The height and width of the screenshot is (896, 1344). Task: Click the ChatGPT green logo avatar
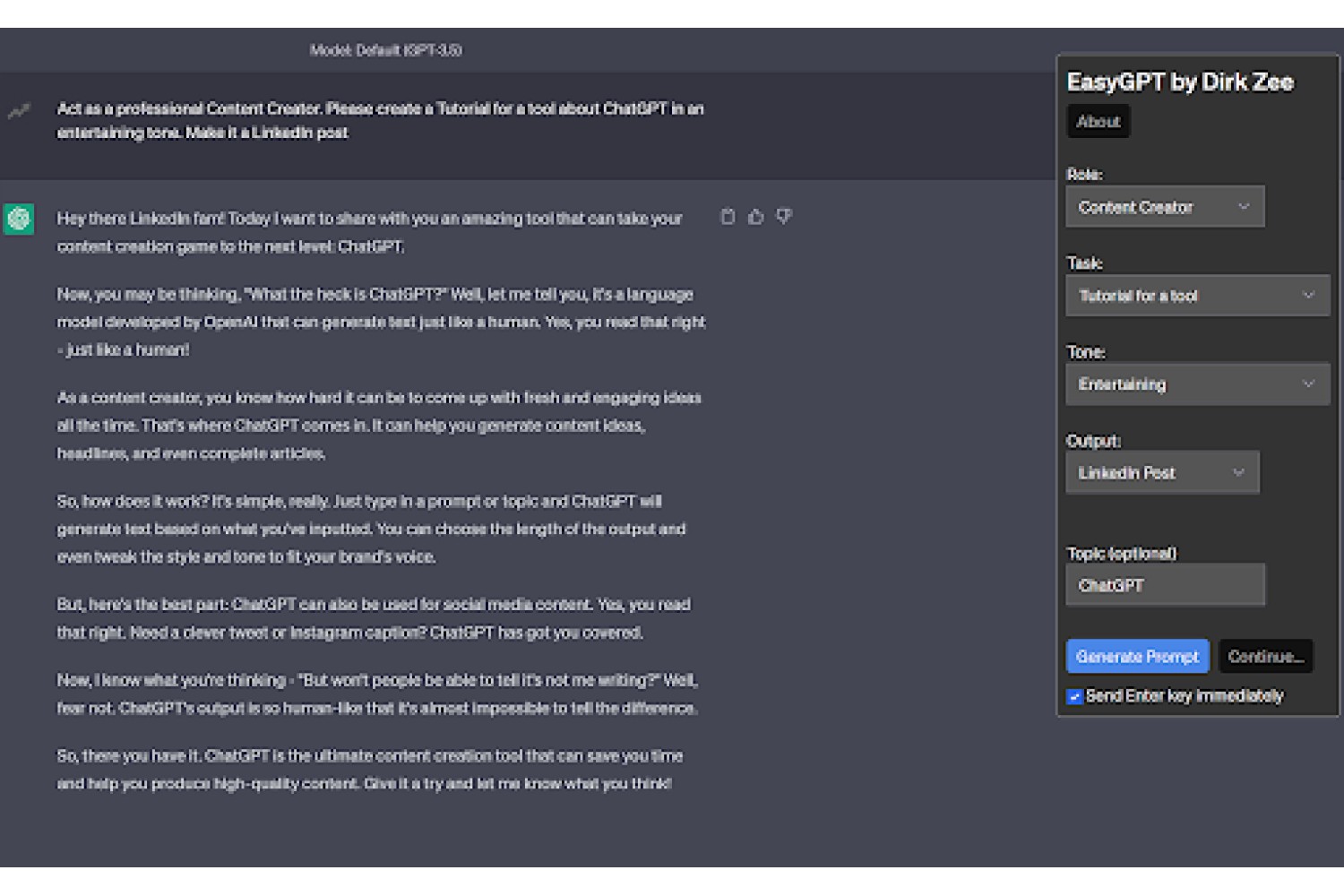[19, 219]
